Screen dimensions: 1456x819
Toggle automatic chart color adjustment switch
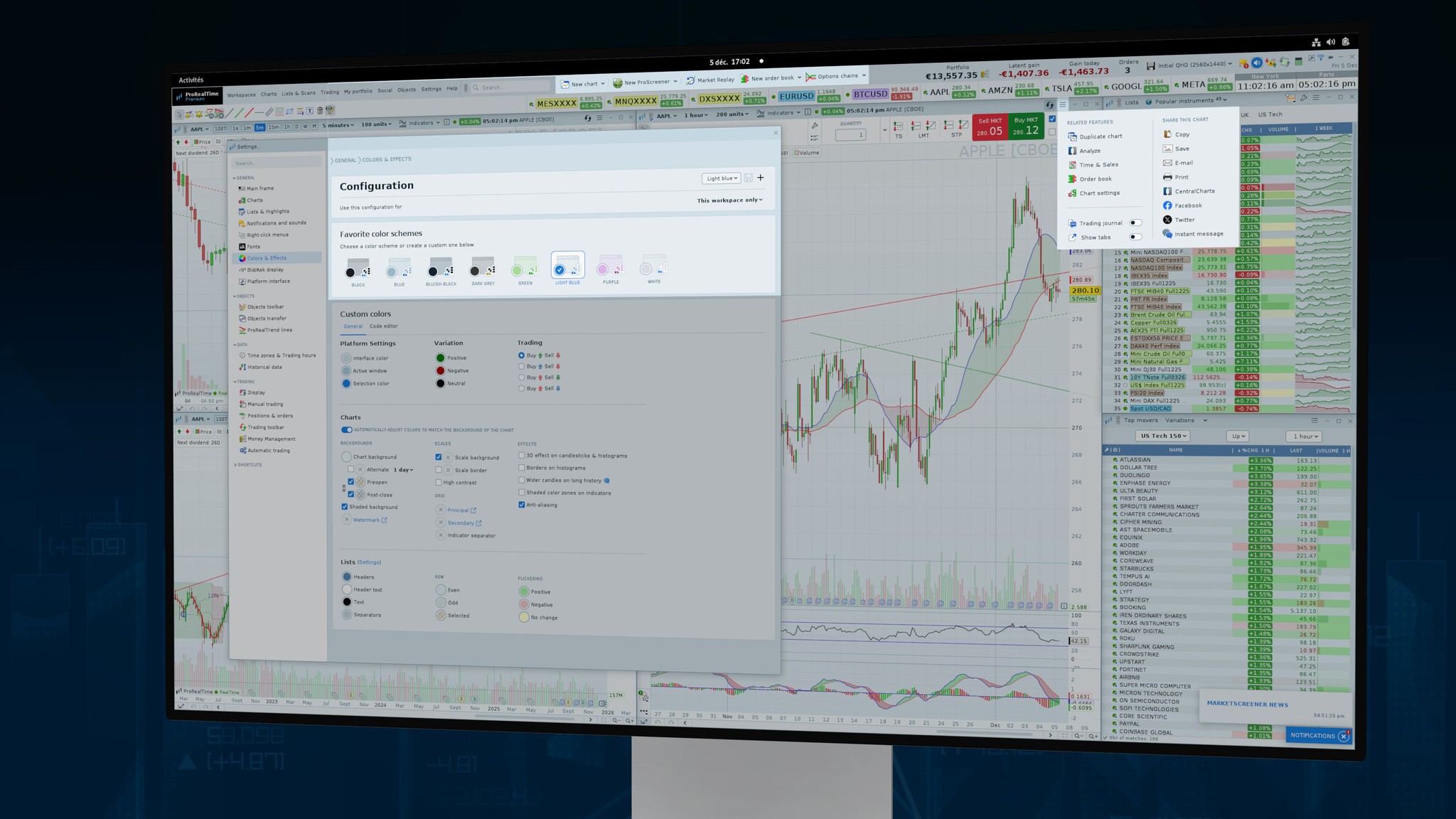pyautogui.click(x=346, y=430)
